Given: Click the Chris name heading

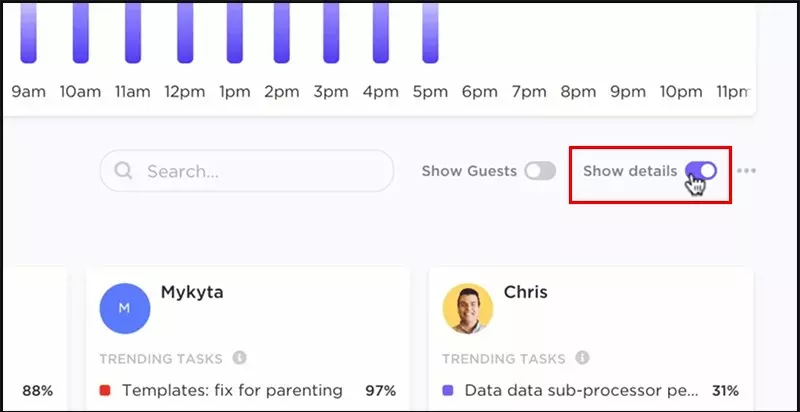Looking at the screenshot, I should pyautogui.click(x=526, y=292).
